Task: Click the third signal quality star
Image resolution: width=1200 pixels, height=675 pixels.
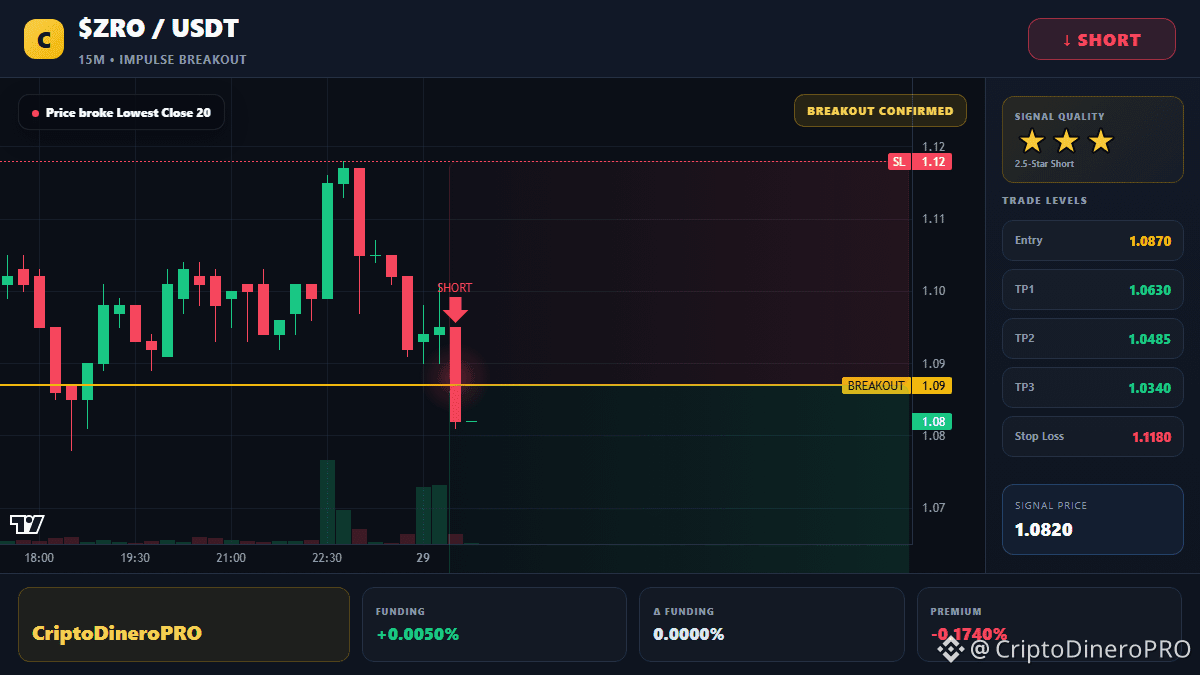Action: [x=1100, y=141]
